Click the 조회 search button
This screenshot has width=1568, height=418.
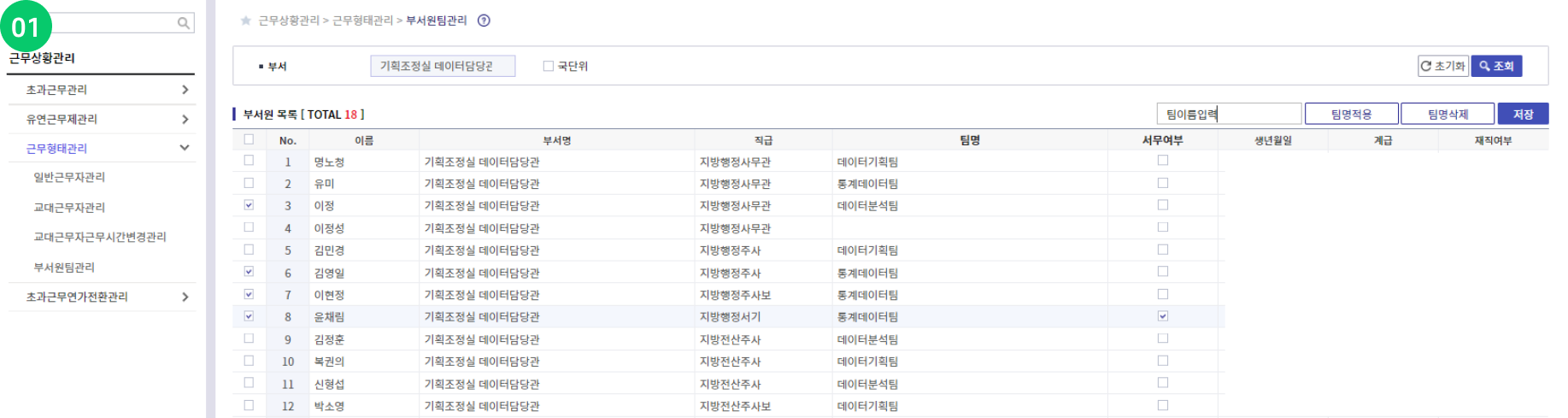click(x=1496, y=66)
